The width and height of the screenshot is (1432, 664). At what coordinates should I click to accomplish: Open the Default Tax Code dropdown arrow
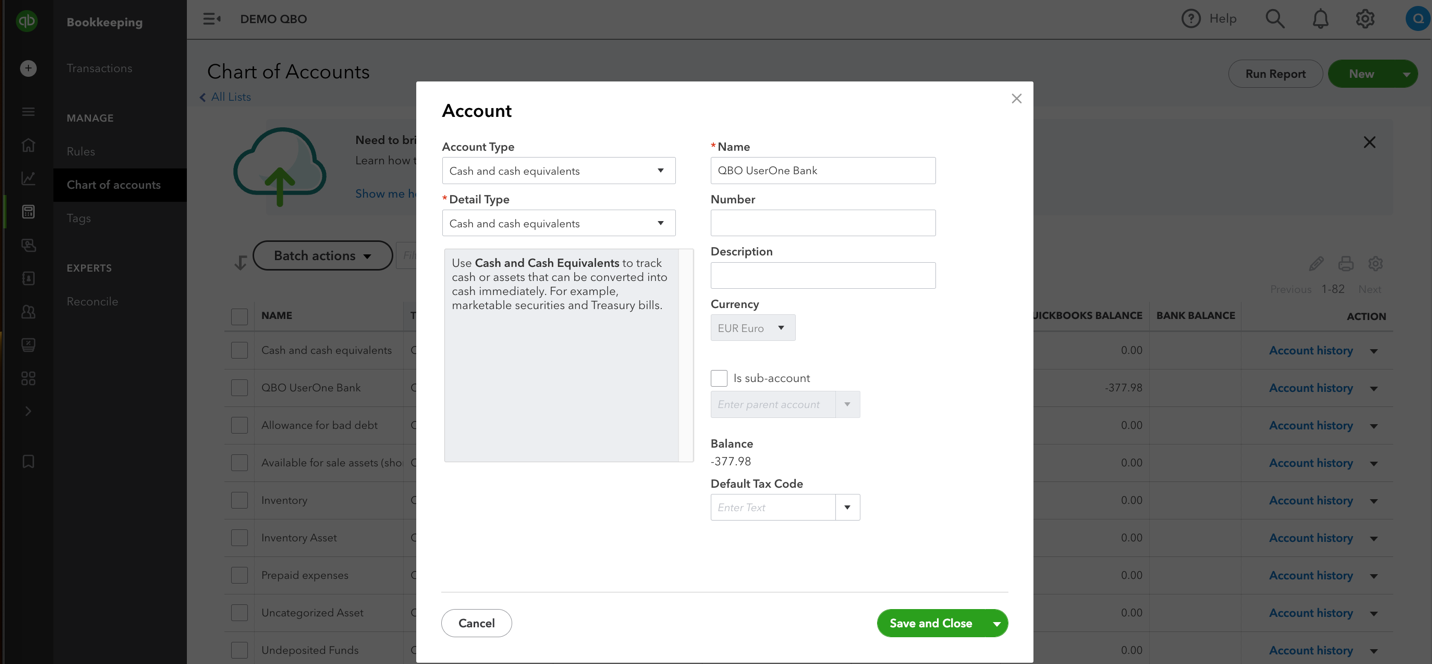(847, 507)
